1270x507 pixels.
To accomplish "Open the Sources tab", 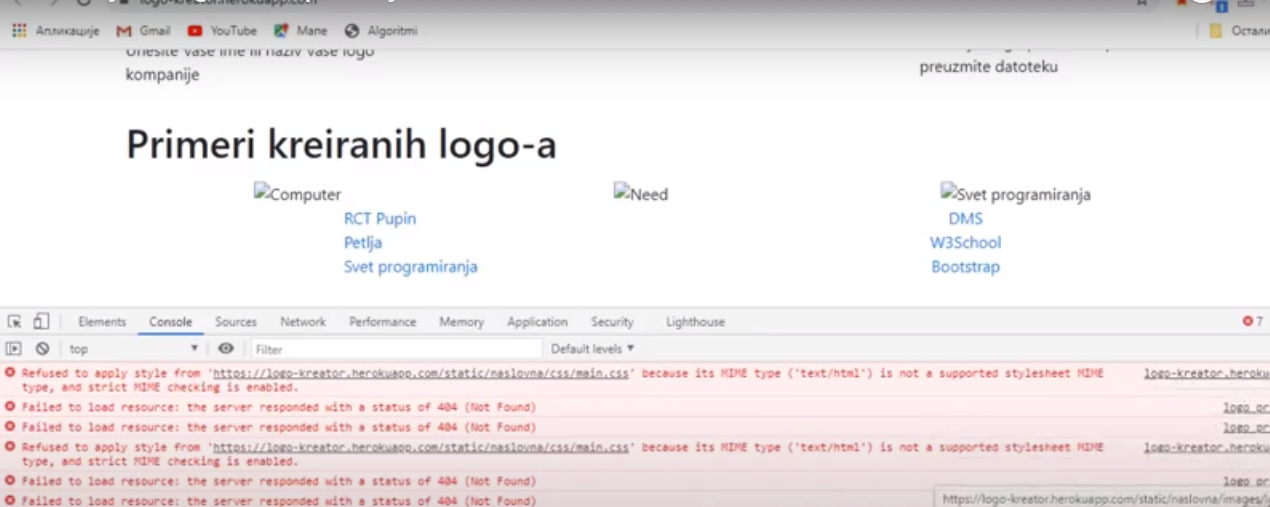I will click(236, 322).
